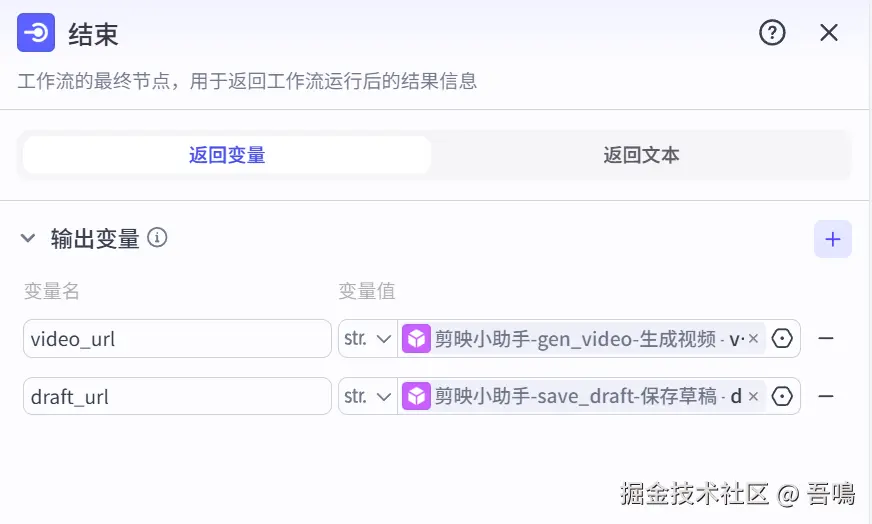Open the str type dropdown for draft_url
The height and width of the screenshot is (524, 872).
pos(368,396)
